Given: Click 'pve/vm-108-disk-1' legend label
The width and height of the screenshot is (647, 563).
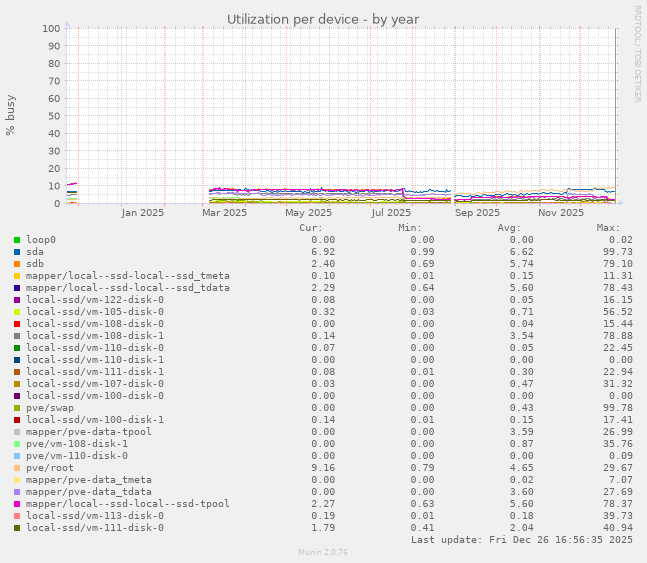Looking at the screenshot, I should (x=77, y=444).
